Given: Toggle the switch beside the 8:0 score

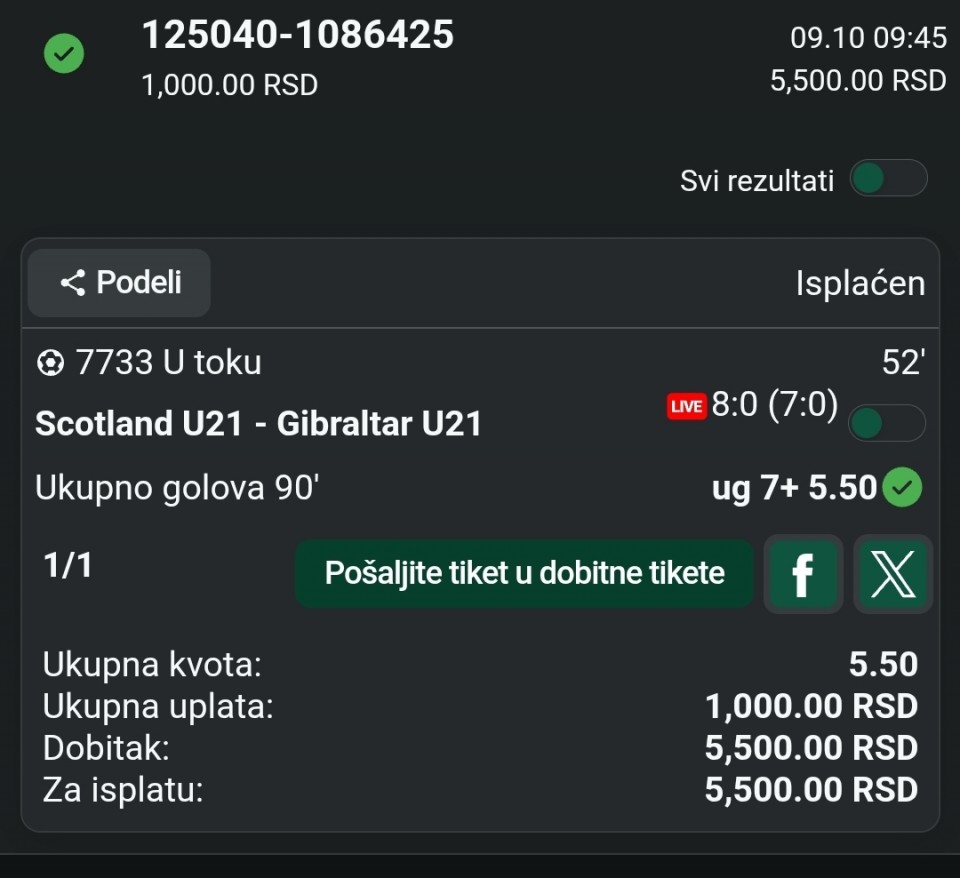Looking at the screenshot, I should (x=885, y=423).
